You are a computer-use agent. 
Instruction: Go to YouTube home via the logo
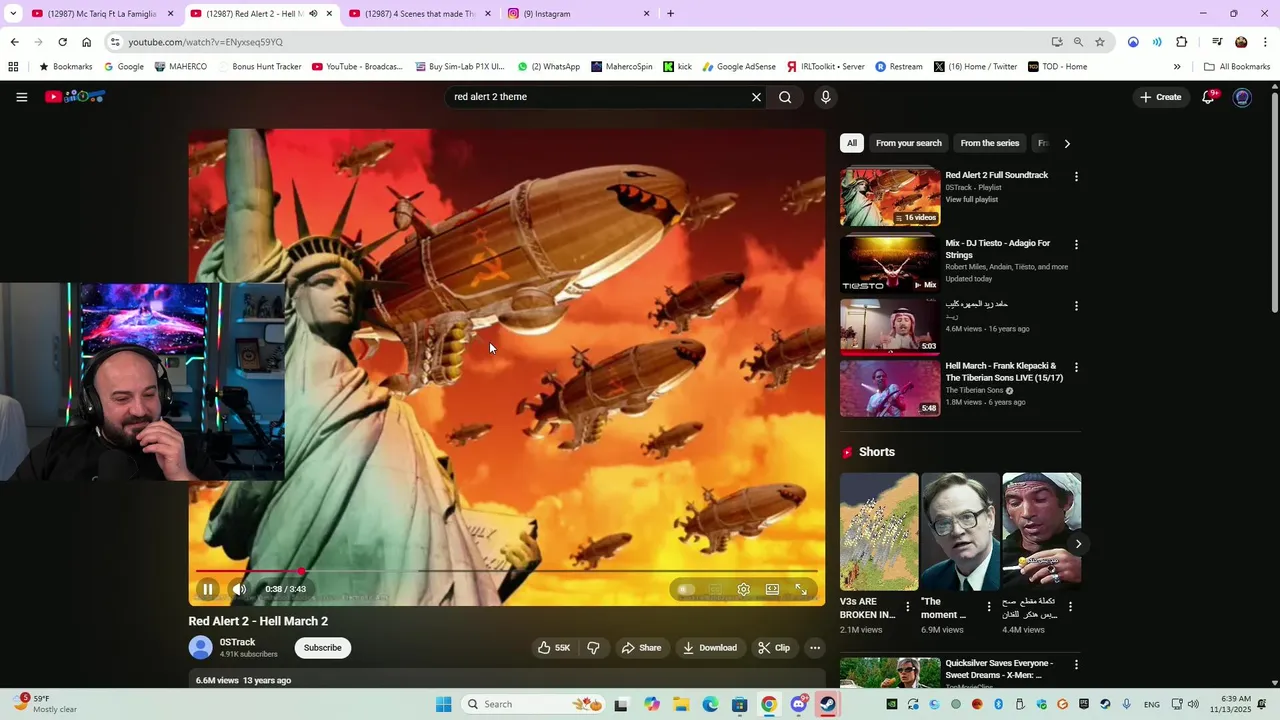[74, 97]
